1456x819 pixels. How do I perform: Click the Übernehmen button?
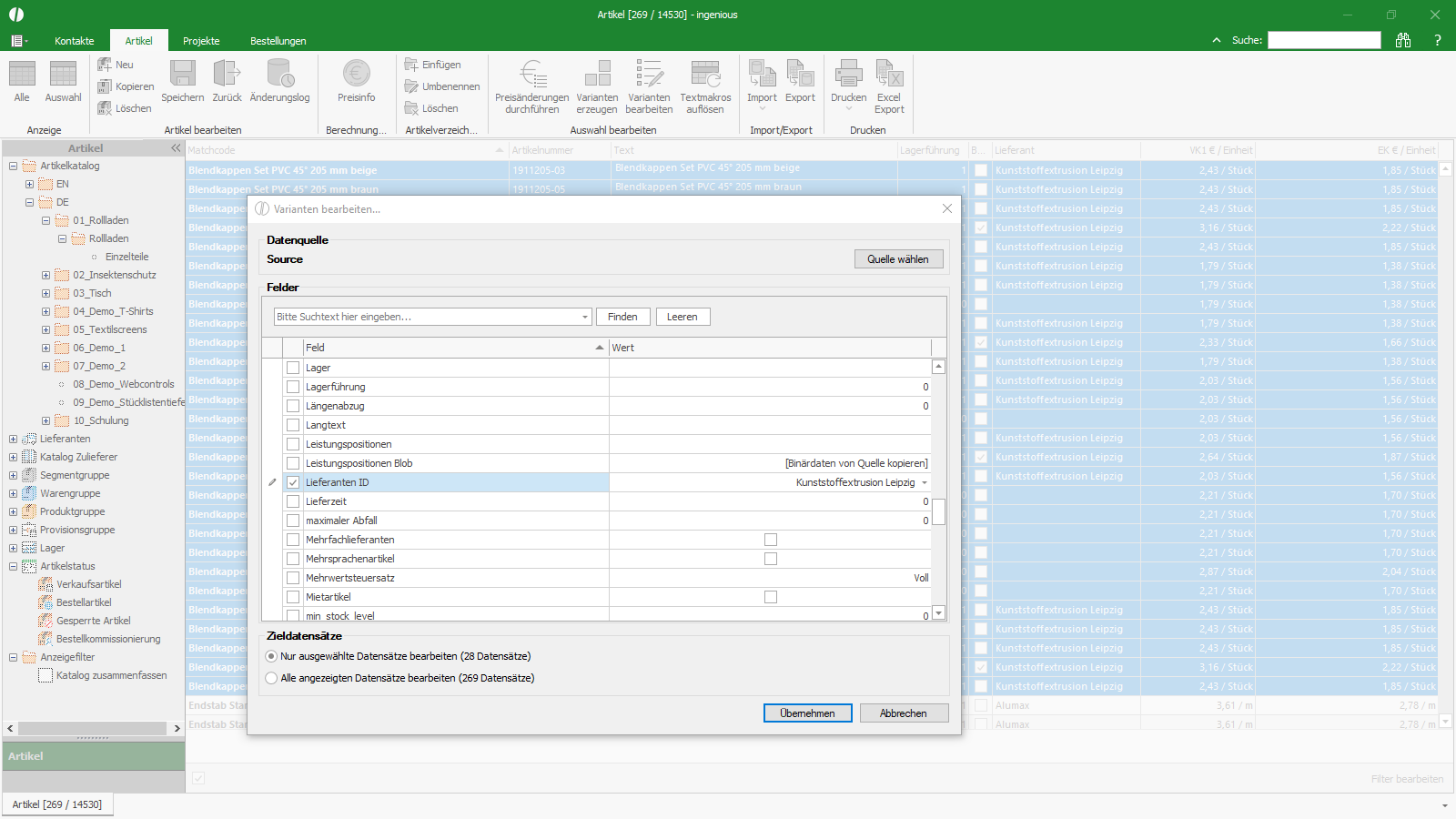[x=807, y=713]
